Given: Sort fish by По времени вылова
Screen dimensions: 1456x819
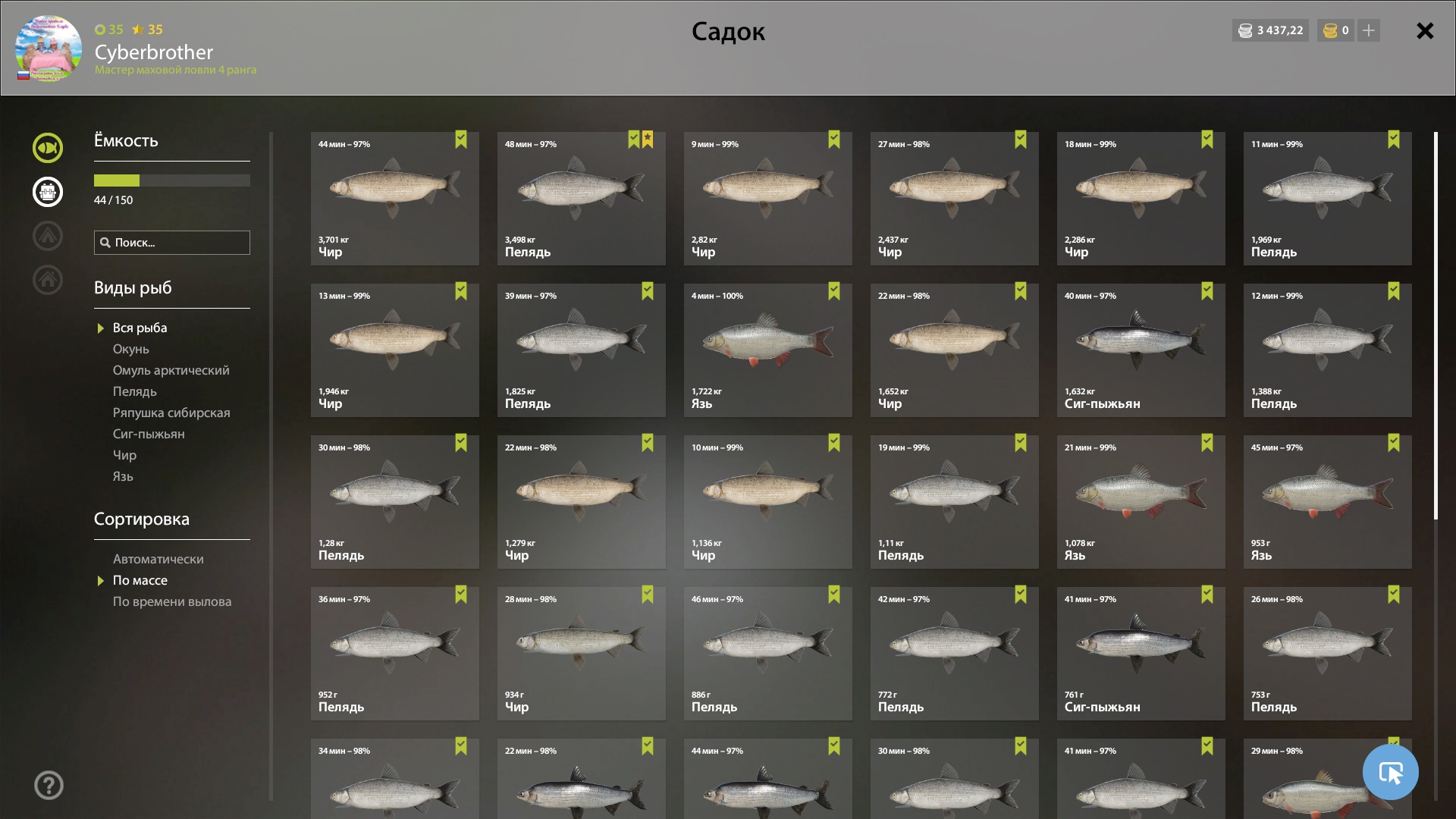Looking at the screenshot, I should 172,601.
